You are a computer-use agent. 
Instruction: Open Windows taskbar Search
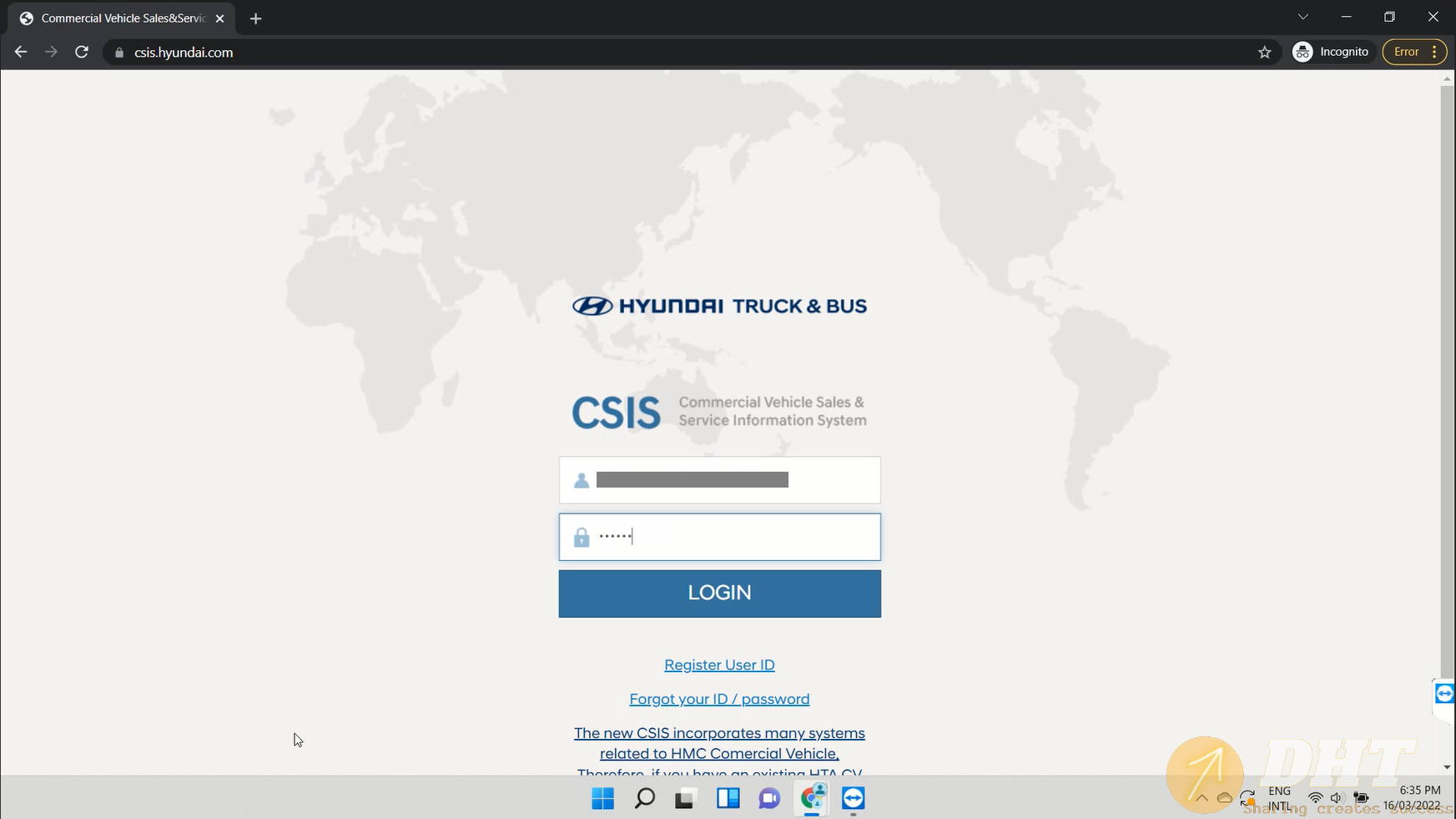click(x=644, y=799)
